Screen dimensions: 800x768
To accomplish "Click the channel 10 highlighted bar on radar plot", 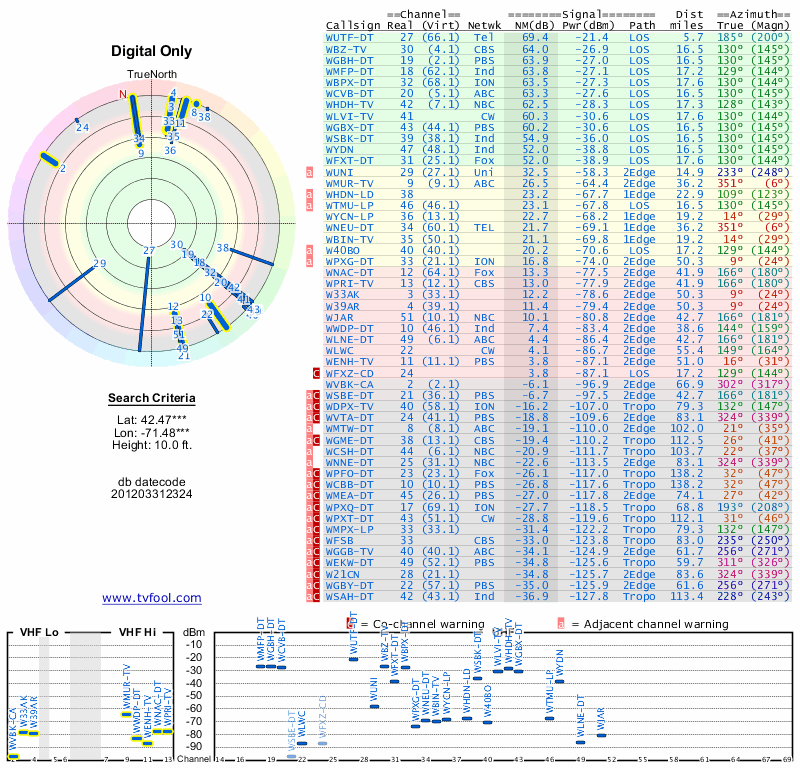I will 221,317.
